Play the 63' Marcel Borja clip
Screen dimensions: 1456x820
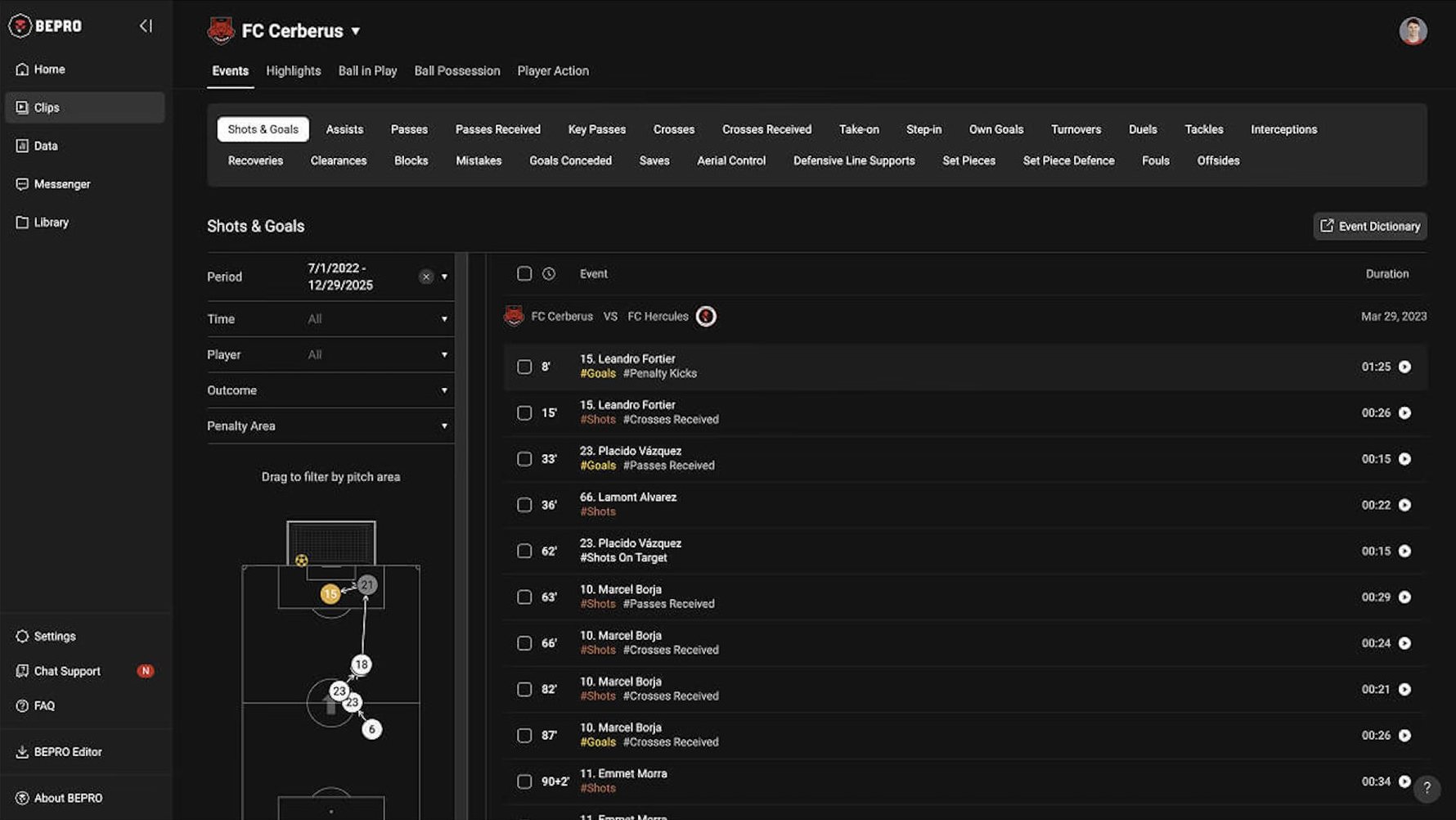tap(1404, 597)
